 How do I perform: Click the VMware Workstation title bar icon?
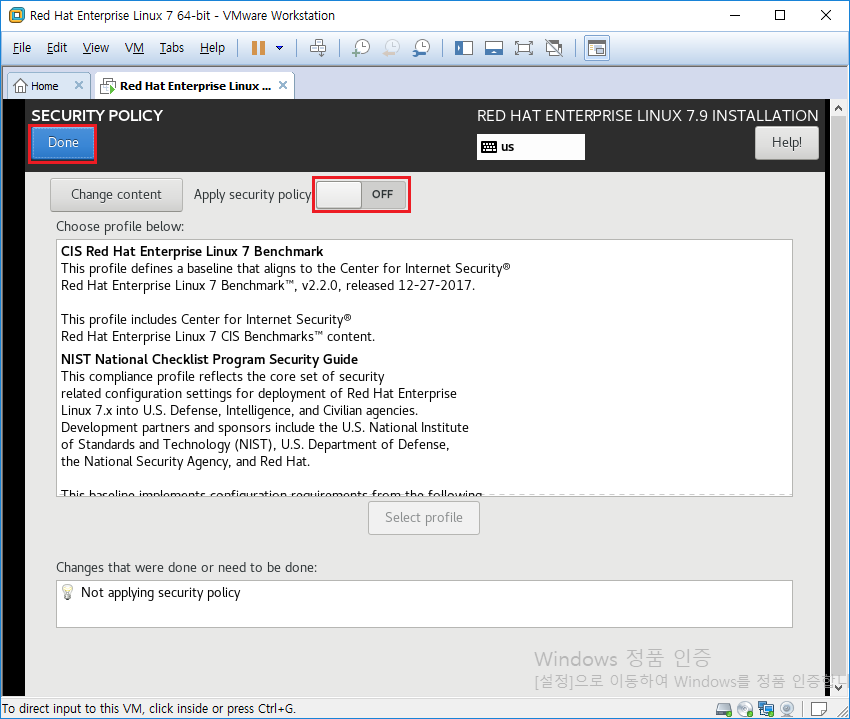[x=17, y=15]
